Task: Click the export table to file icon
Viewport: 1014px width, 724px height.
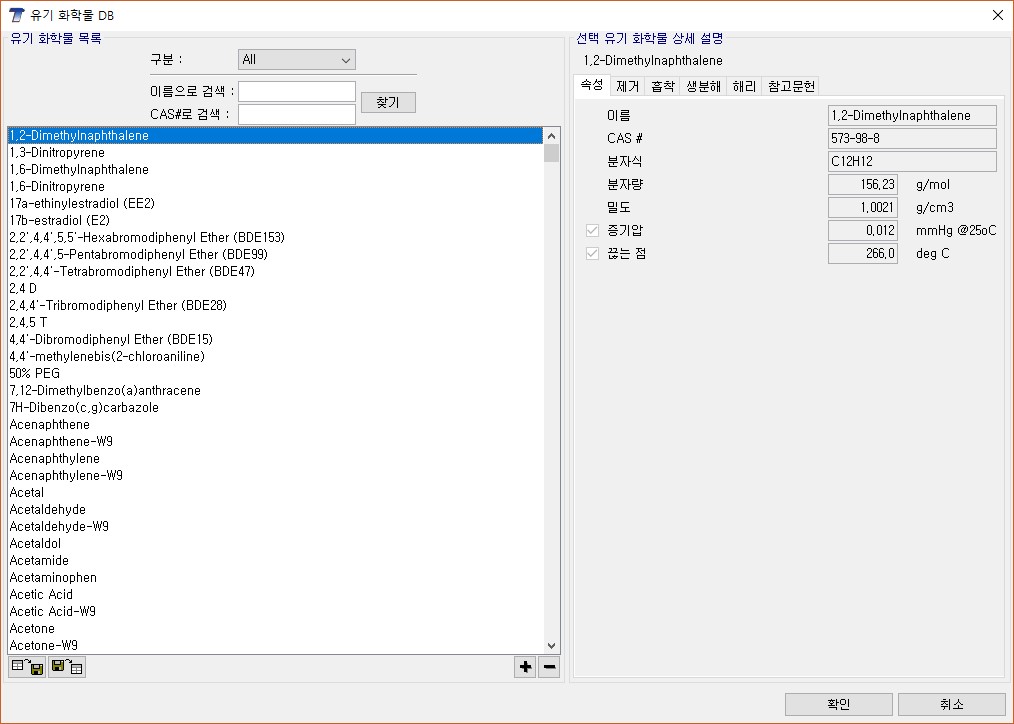Action: click(27, 667)
